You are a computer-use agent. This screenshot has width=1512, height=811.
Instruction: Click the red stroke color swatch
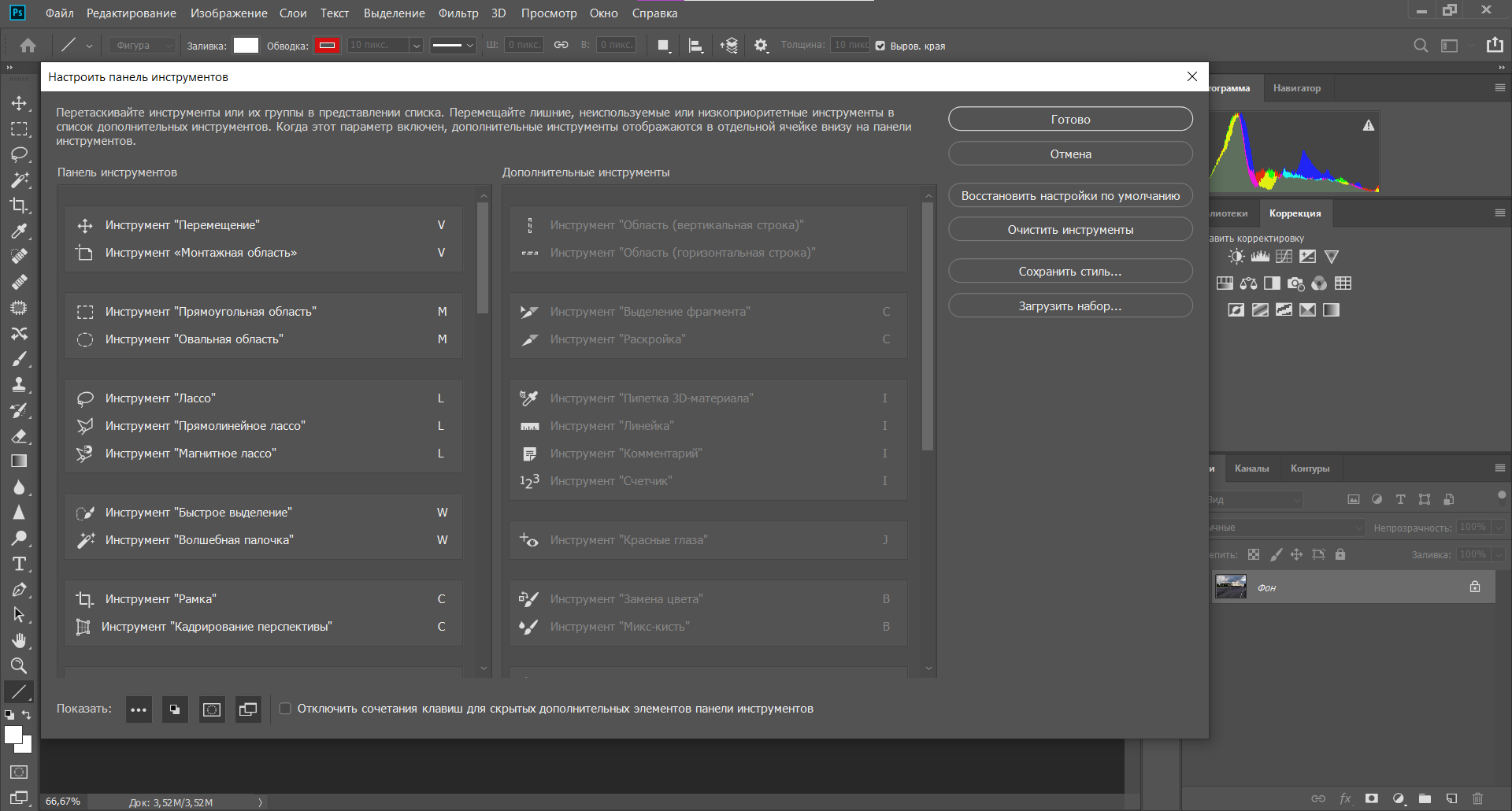coord(327,46)
